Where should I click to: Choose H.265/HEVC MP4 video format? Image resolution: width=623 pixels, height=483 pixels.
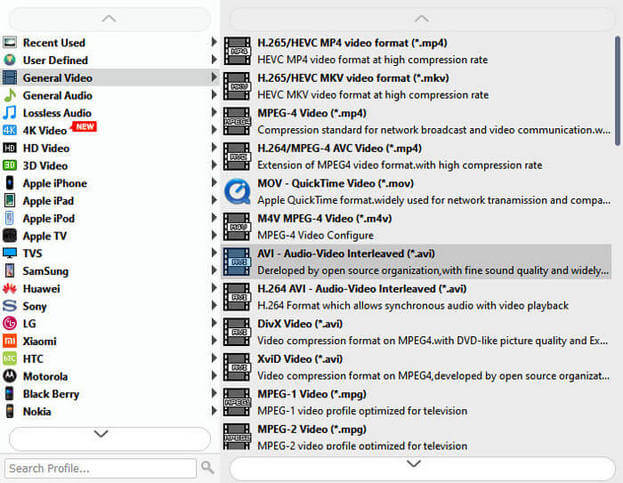coord(416,51)
